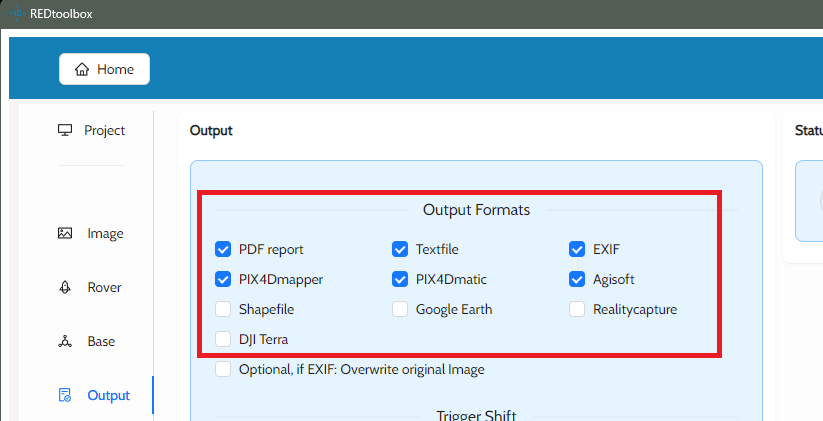Disable the EXIF output format
This screenshot has width=823, height=421.
coord(577,249)
